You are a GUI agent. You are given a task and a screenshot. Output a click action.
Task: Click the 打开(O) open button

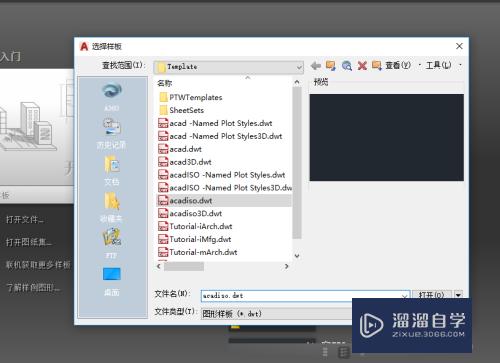pos(432,295)
